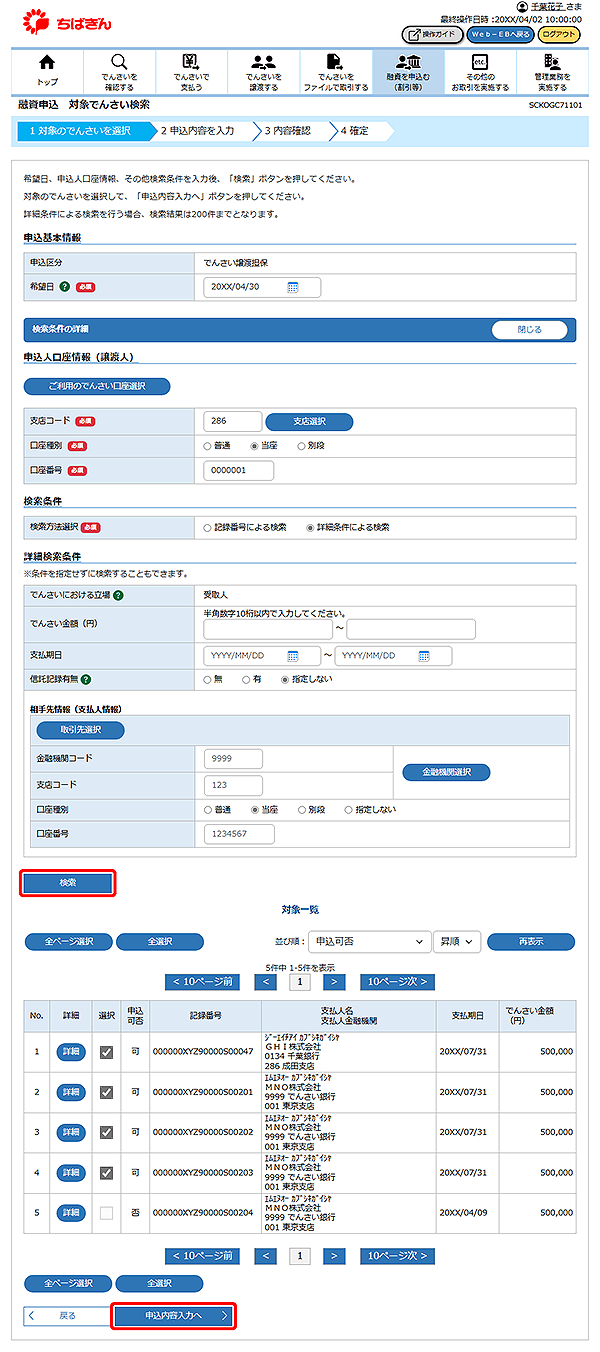Click bottom 全選択 button
This screenshot has height=1352, width=600.
click(x=159, y=1283)
